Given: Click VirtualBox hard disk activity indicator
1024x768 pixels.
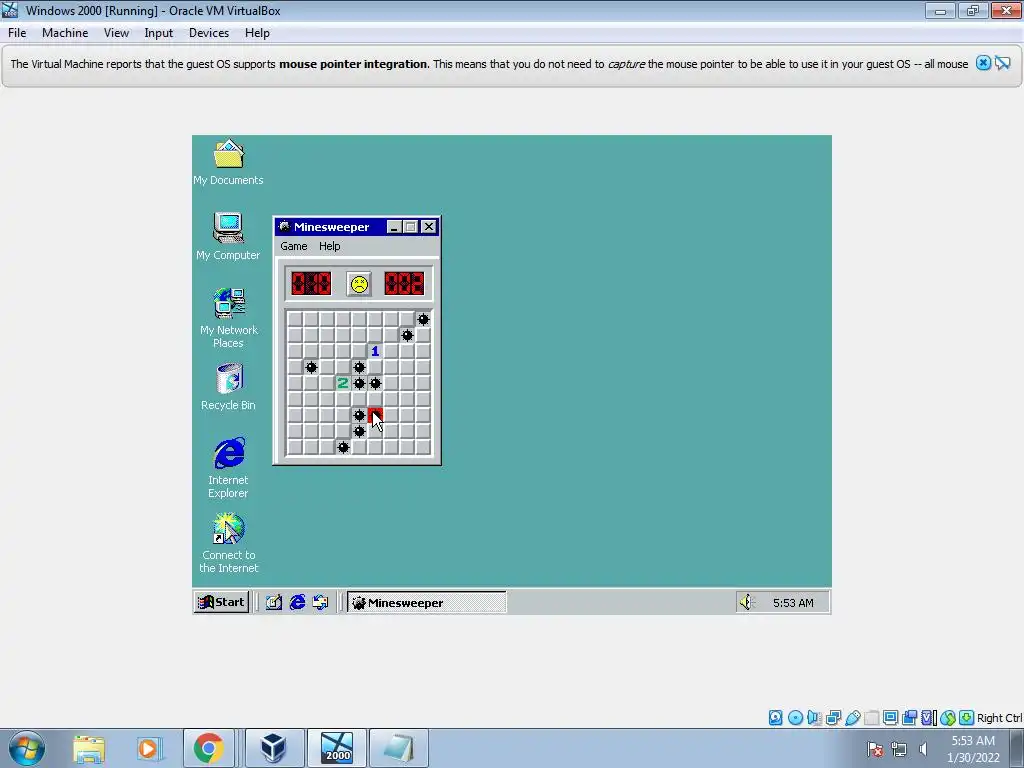Looking at the screenshot, I should point(775,718).
